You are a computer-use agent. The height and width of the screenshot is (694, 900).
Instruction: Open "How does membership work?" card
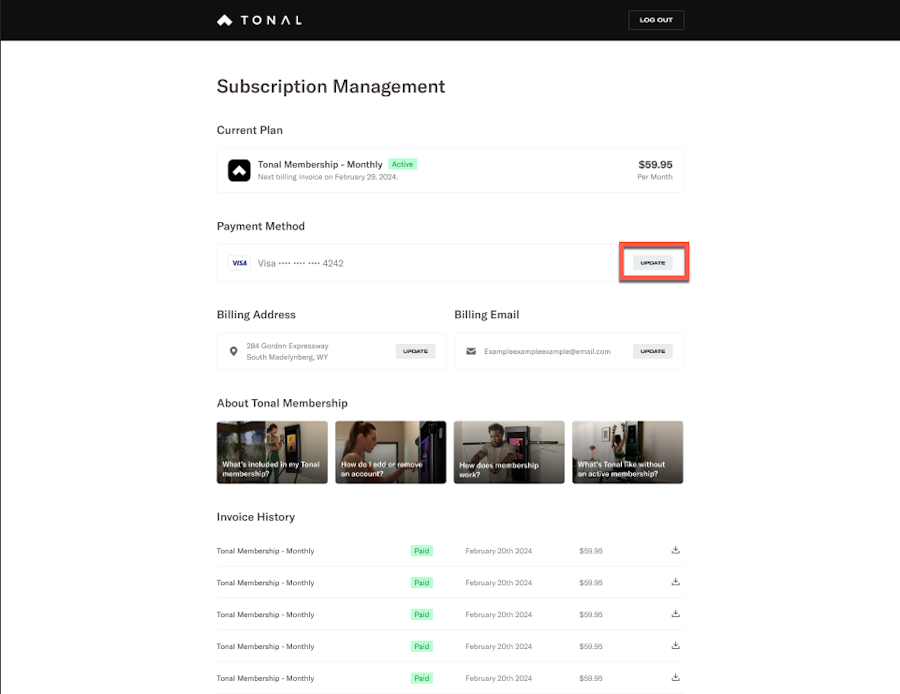pyautogui.click(x=509, y=452)
